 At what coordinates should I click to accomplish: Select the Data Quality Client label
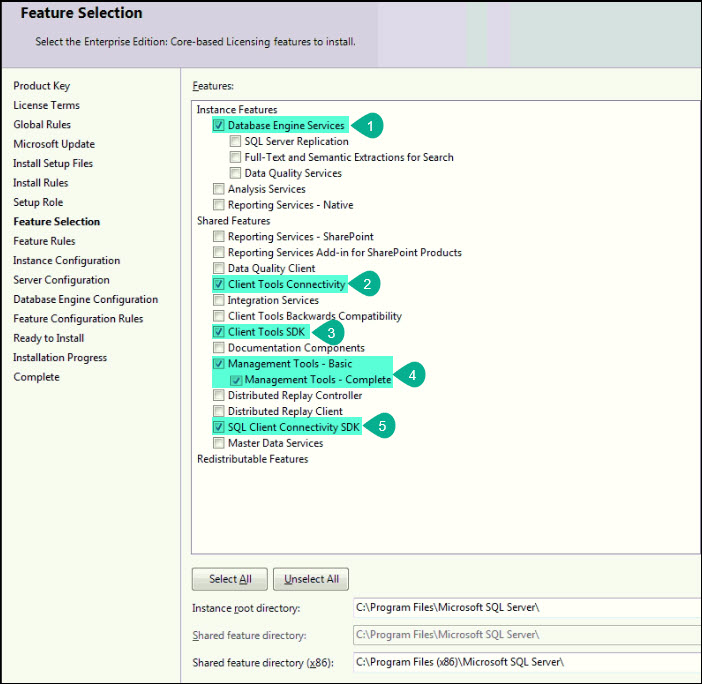pos(271,268)
